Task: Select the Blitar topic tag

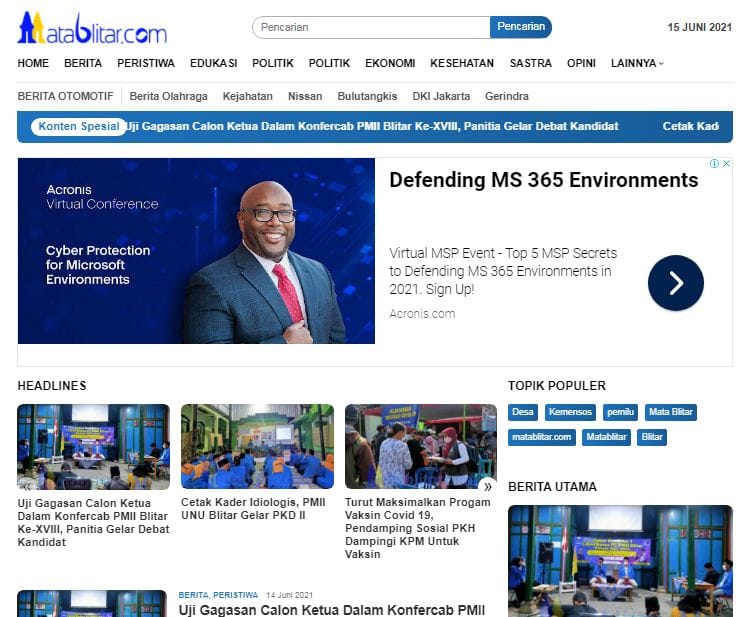Action: 652,437
